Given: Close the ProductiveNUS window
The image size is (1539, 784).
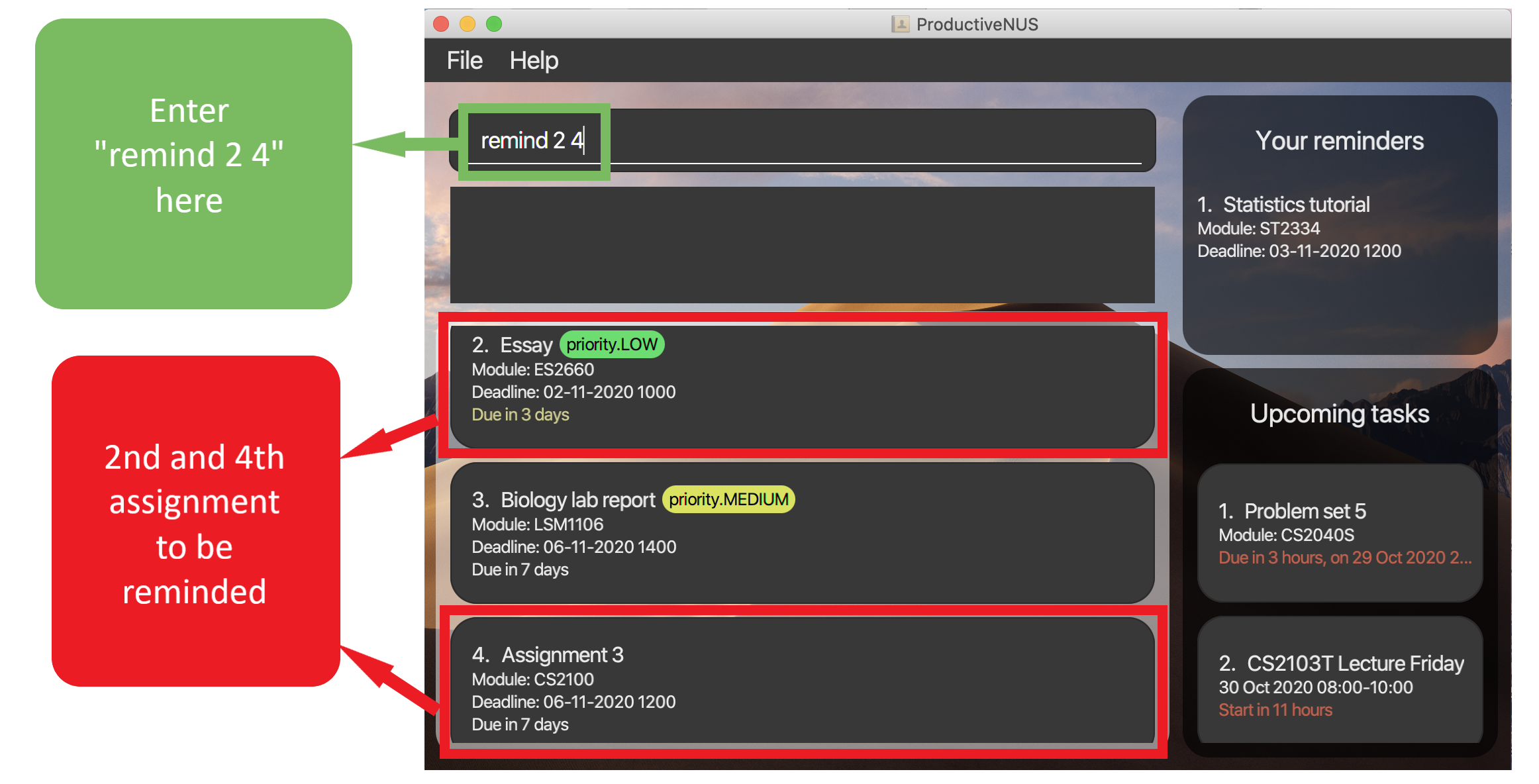Looking at the screenshot, I should pos(441,24).
